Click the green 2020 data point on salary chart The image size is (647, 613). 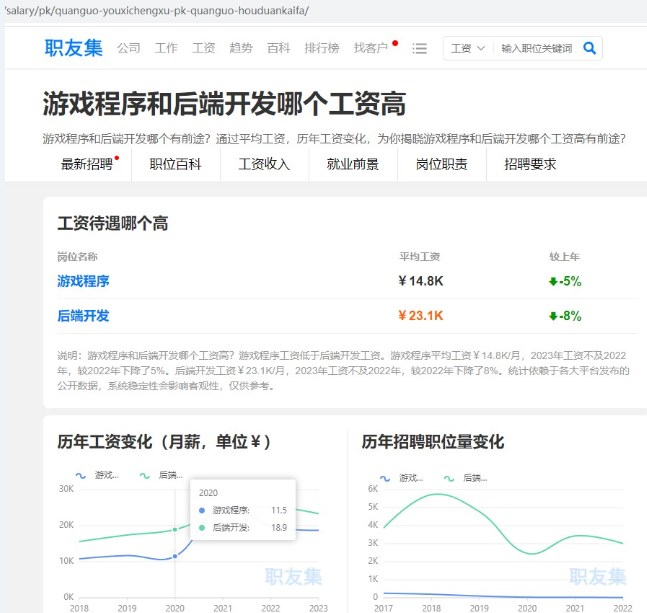(x=175, y=529)
